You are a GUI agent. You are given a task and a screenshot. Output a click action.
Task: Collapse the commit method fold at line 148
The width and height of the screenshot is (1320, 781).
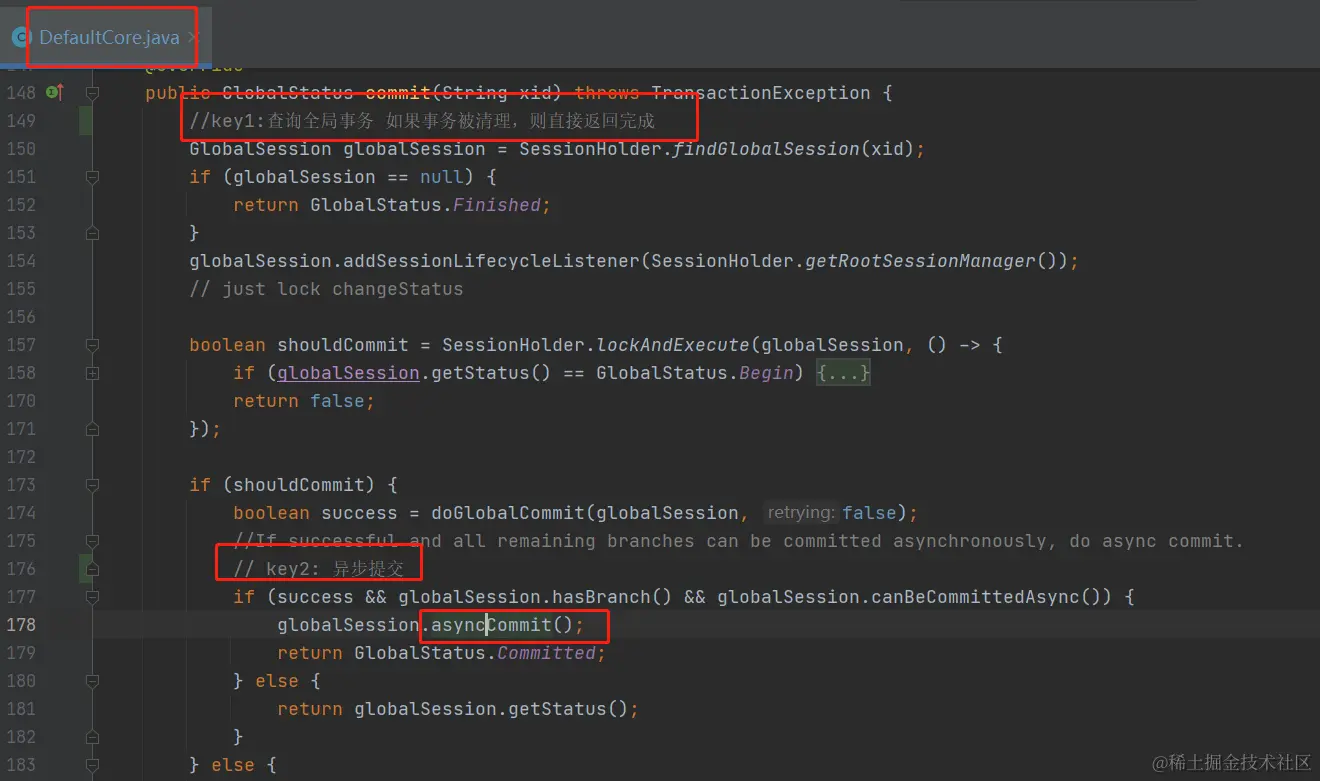tap(93, 93)
